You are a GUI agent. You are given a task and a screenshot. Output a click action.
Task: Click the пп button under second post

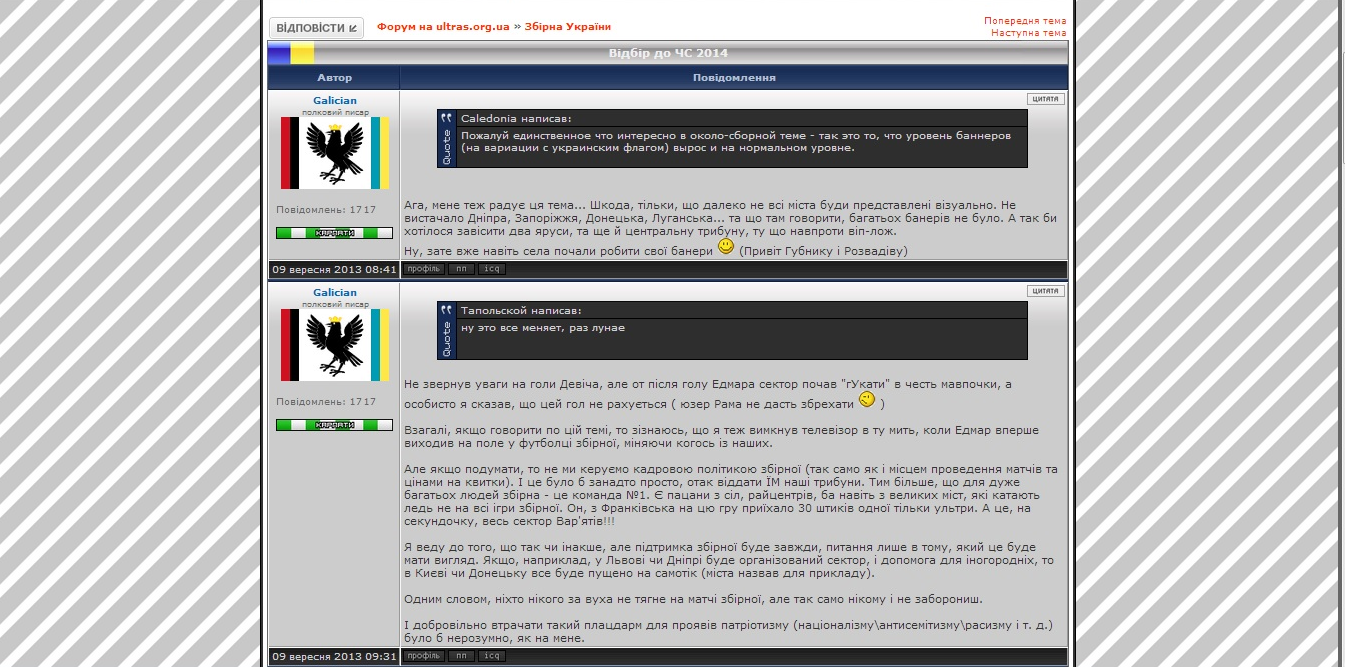461,656
